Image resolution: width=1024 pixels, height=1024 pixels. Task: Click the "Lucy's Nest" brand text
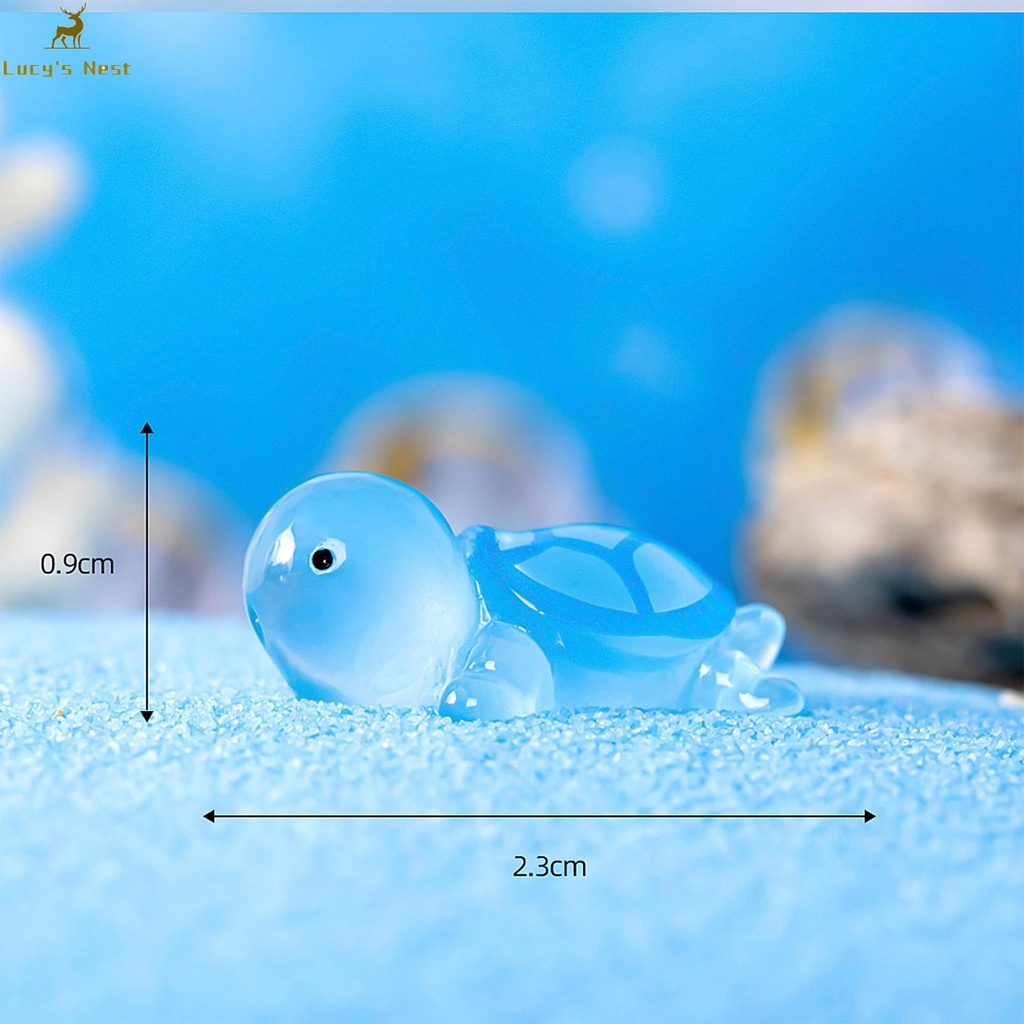[66, 69]
